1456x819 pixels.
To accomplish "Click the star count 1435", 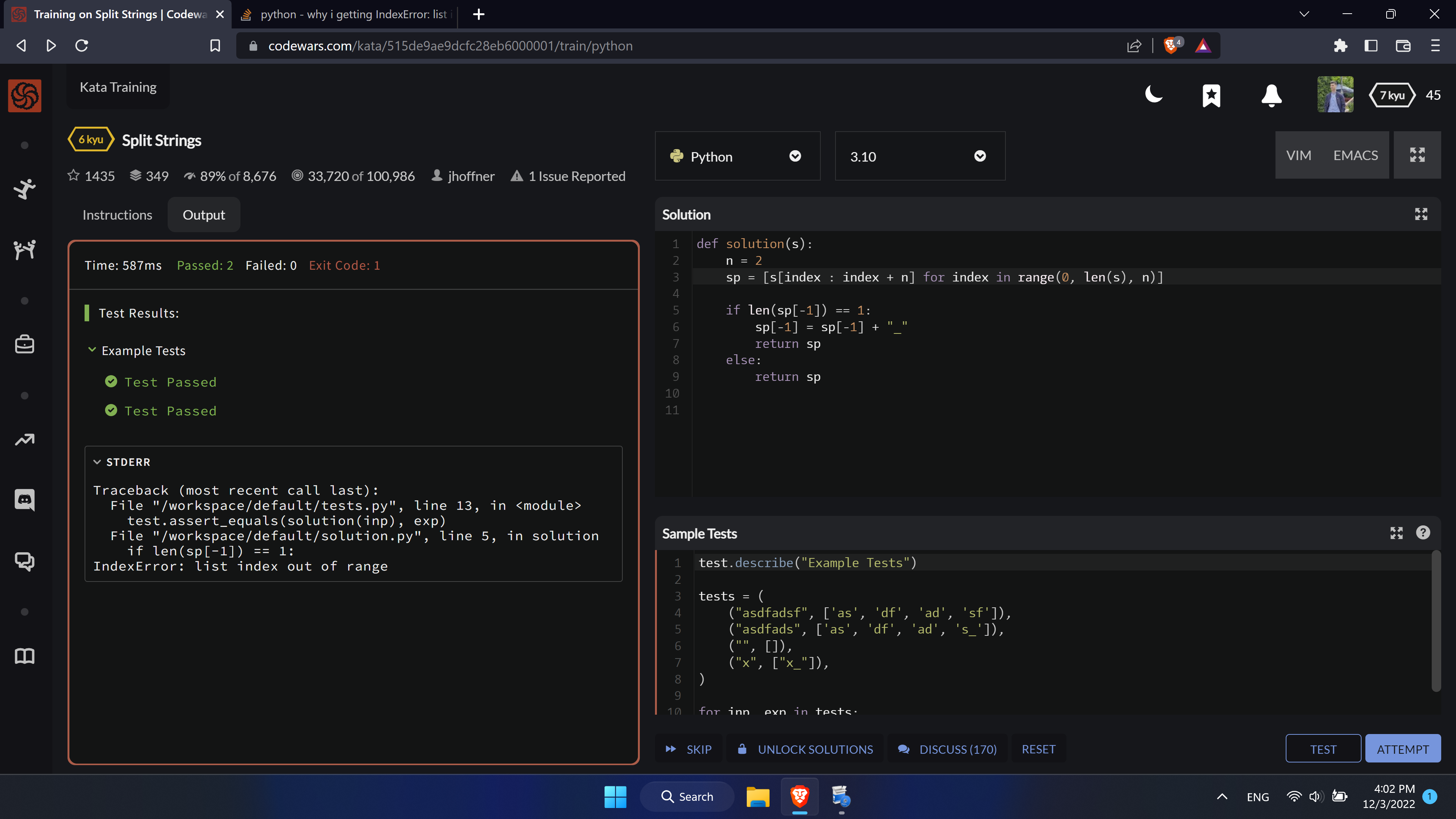I will [91, 176].
